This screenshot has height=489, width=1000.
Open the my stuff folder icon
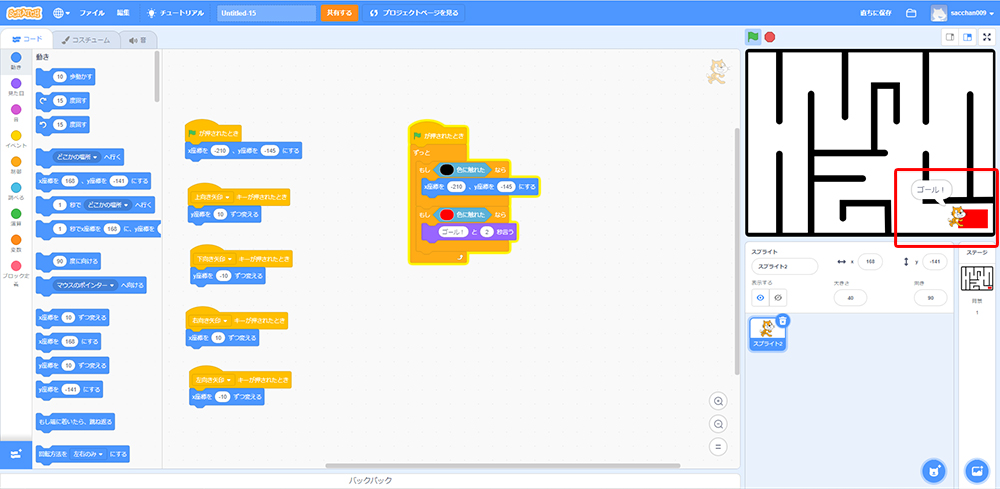[x=911, y=13]
